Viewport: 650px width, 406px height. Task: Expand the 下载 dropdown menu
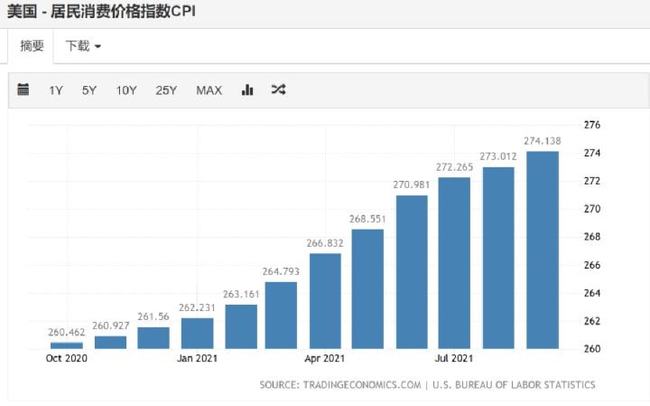(83, 46)
